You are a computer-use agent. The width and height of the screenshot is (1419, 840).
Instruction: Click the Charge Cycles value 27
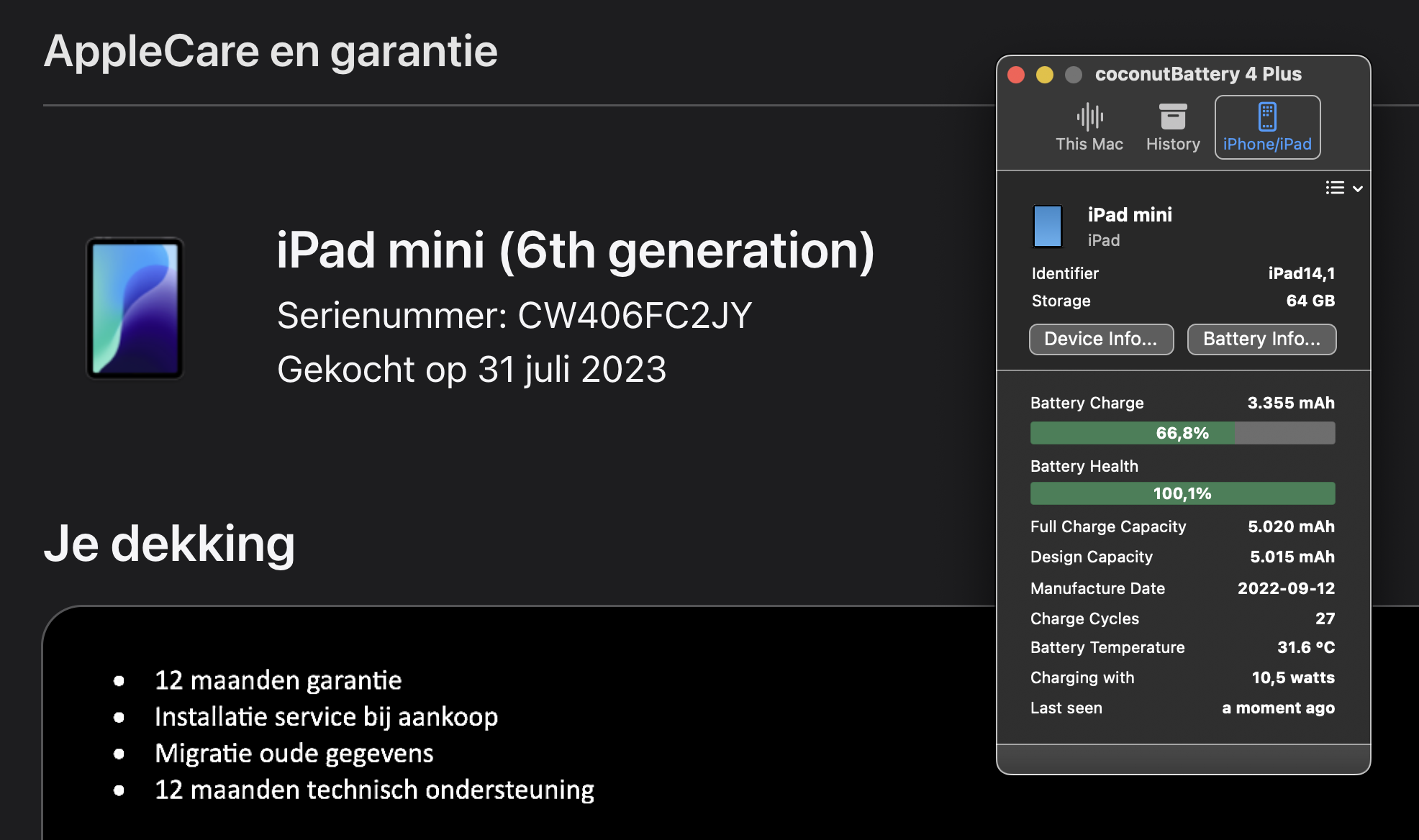(1325, 618)
